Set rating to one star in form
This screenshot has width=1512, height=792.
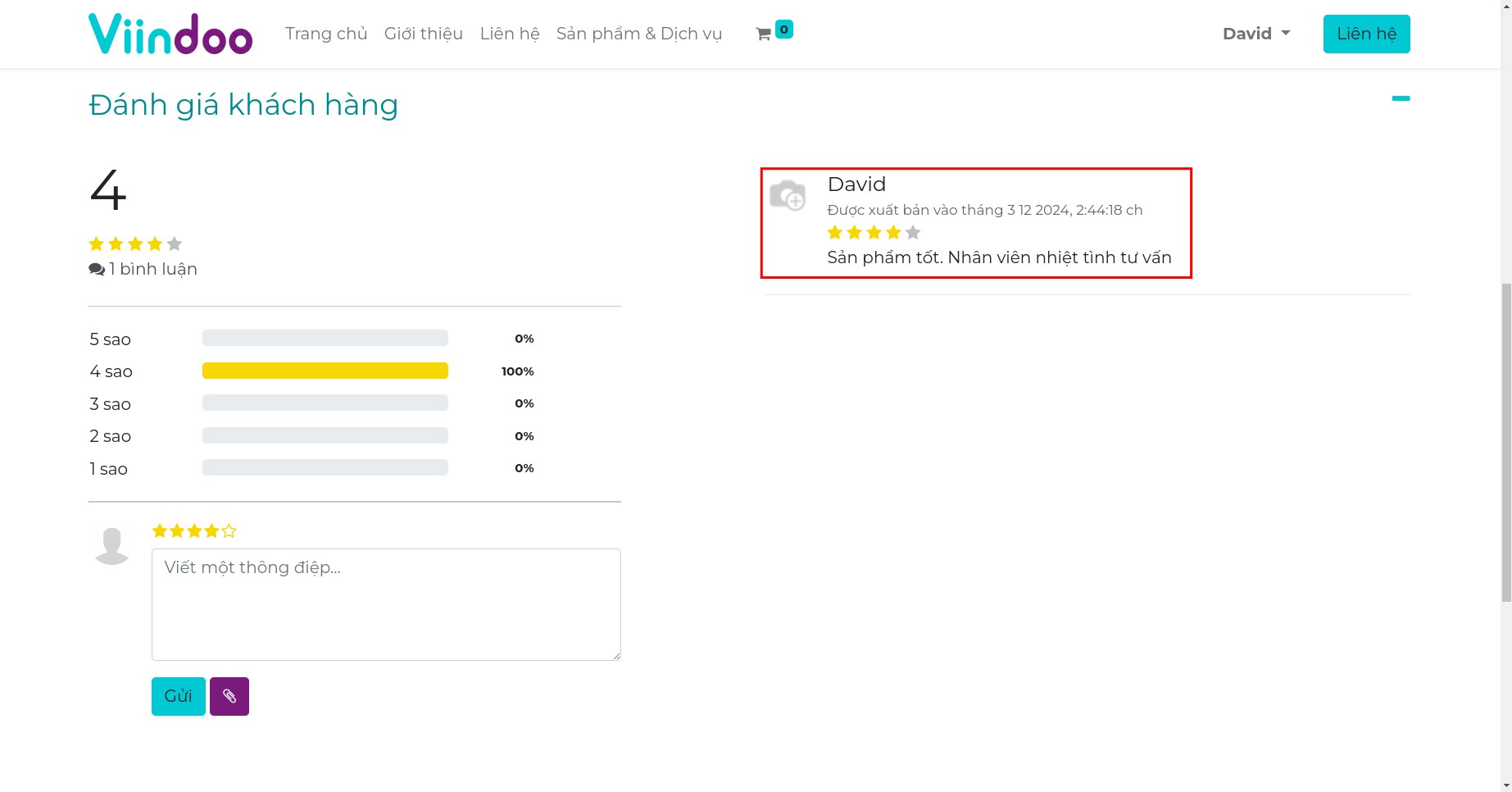(160, 531)
